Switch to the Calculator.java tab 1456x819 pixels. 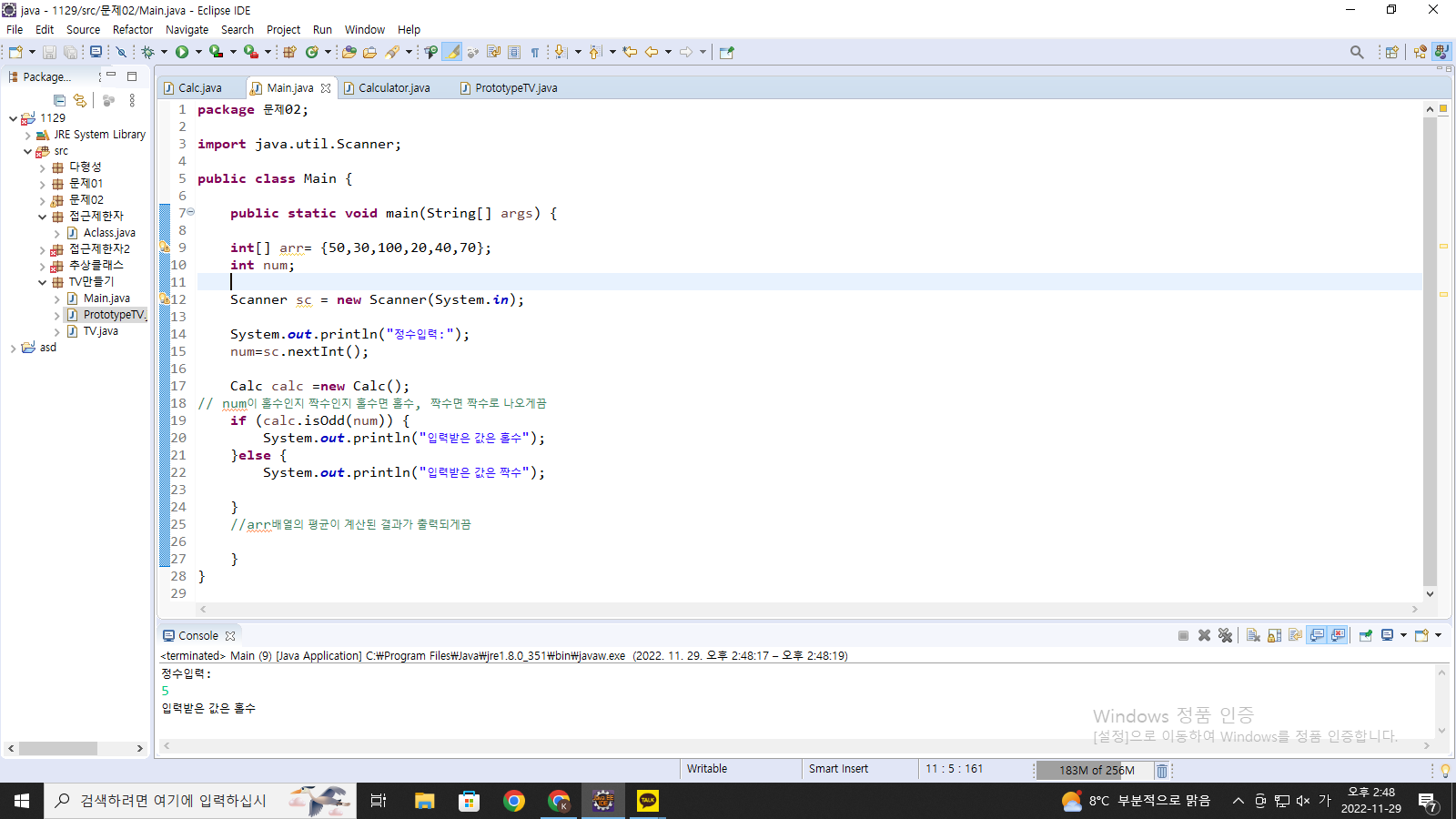[394, 88]
